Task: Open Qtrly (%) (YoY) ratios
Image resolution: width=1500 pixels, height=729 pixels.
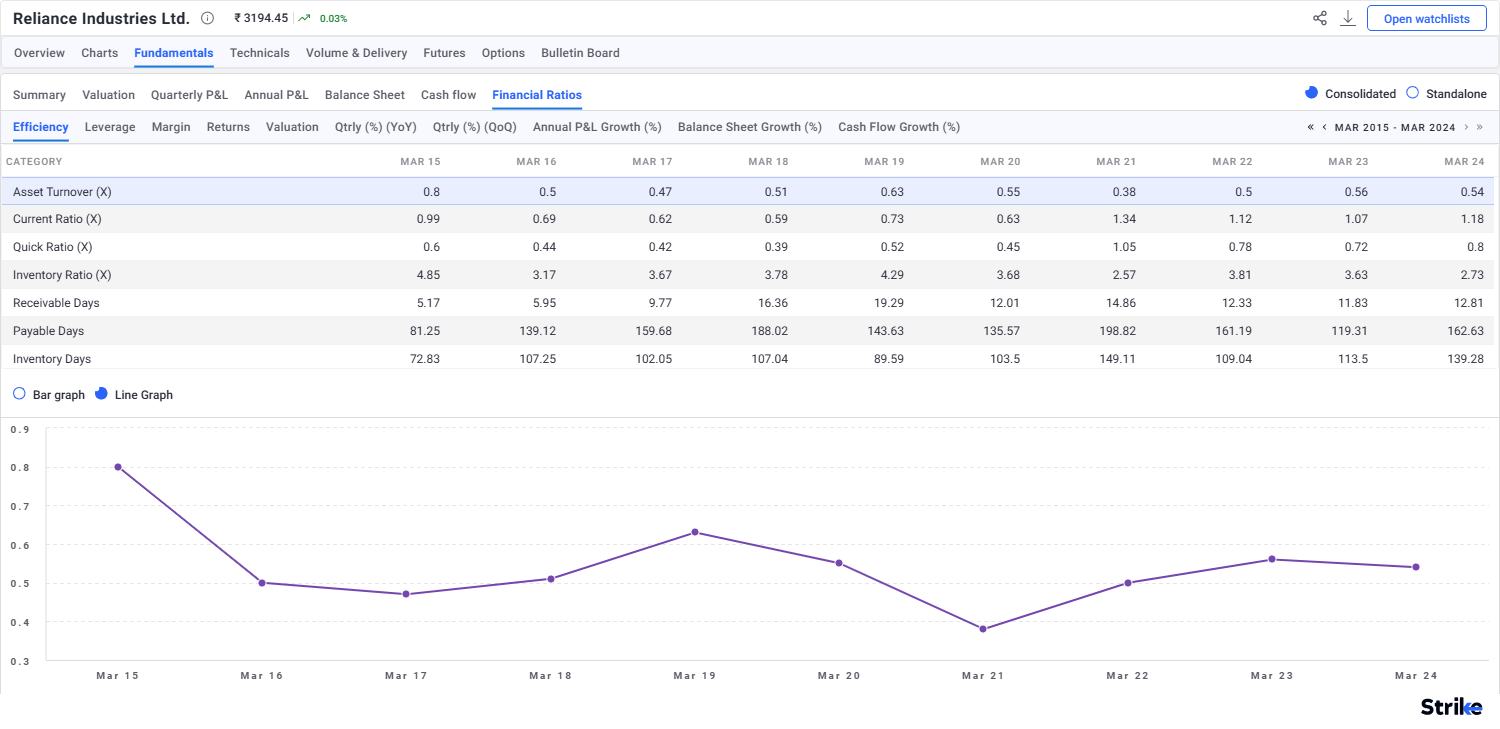Action: (x=376, y=127)
